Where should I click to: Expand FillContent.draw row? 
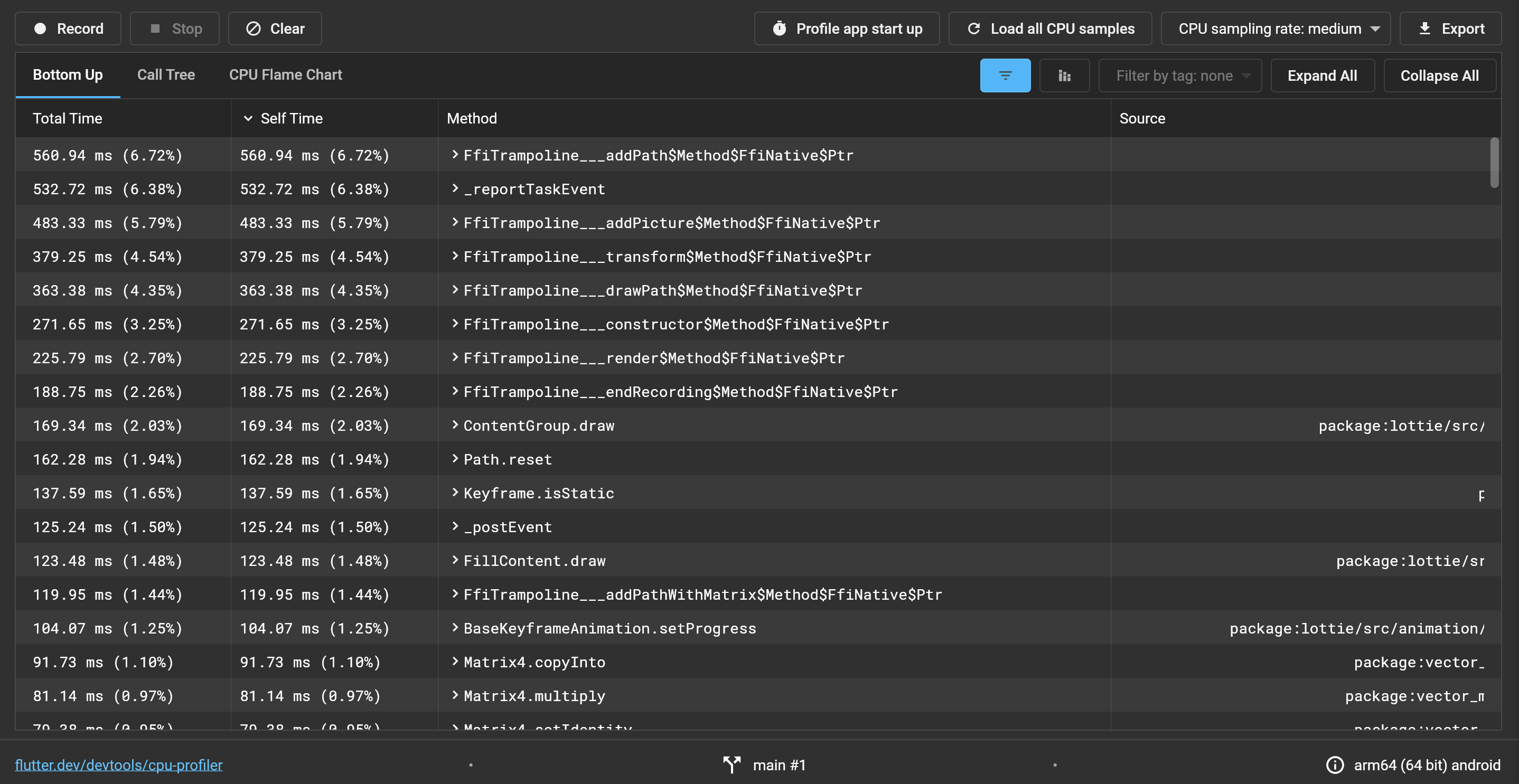pyautogui.click(x=455, y=560)
